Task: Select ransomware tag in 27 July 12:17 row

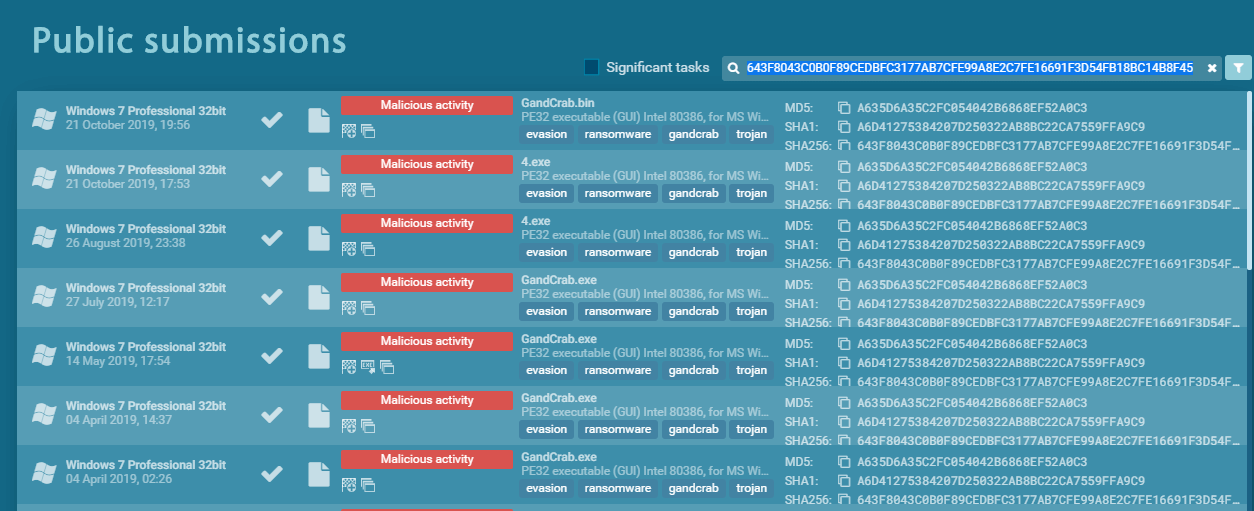Action: 618,312
